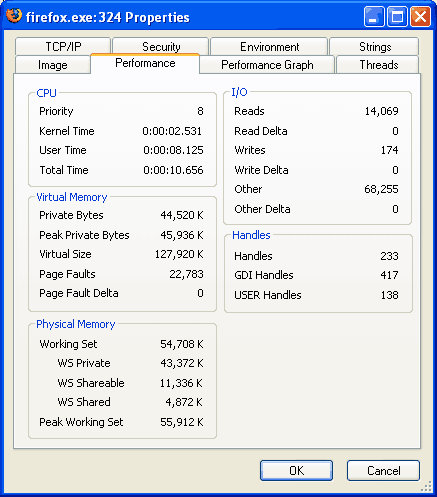Click the Cancel button
437x497 pixels.
click(383, 470)
